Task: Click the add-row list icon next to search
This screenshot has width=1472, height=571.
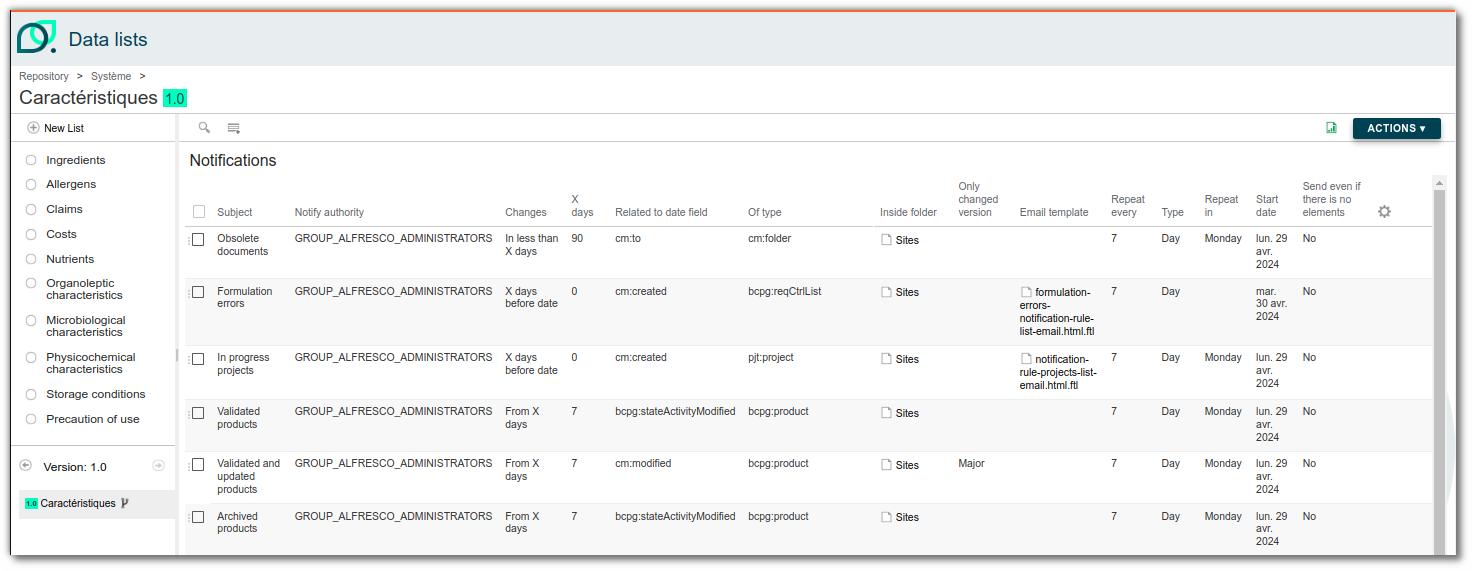Action: [x=234, y=128]
